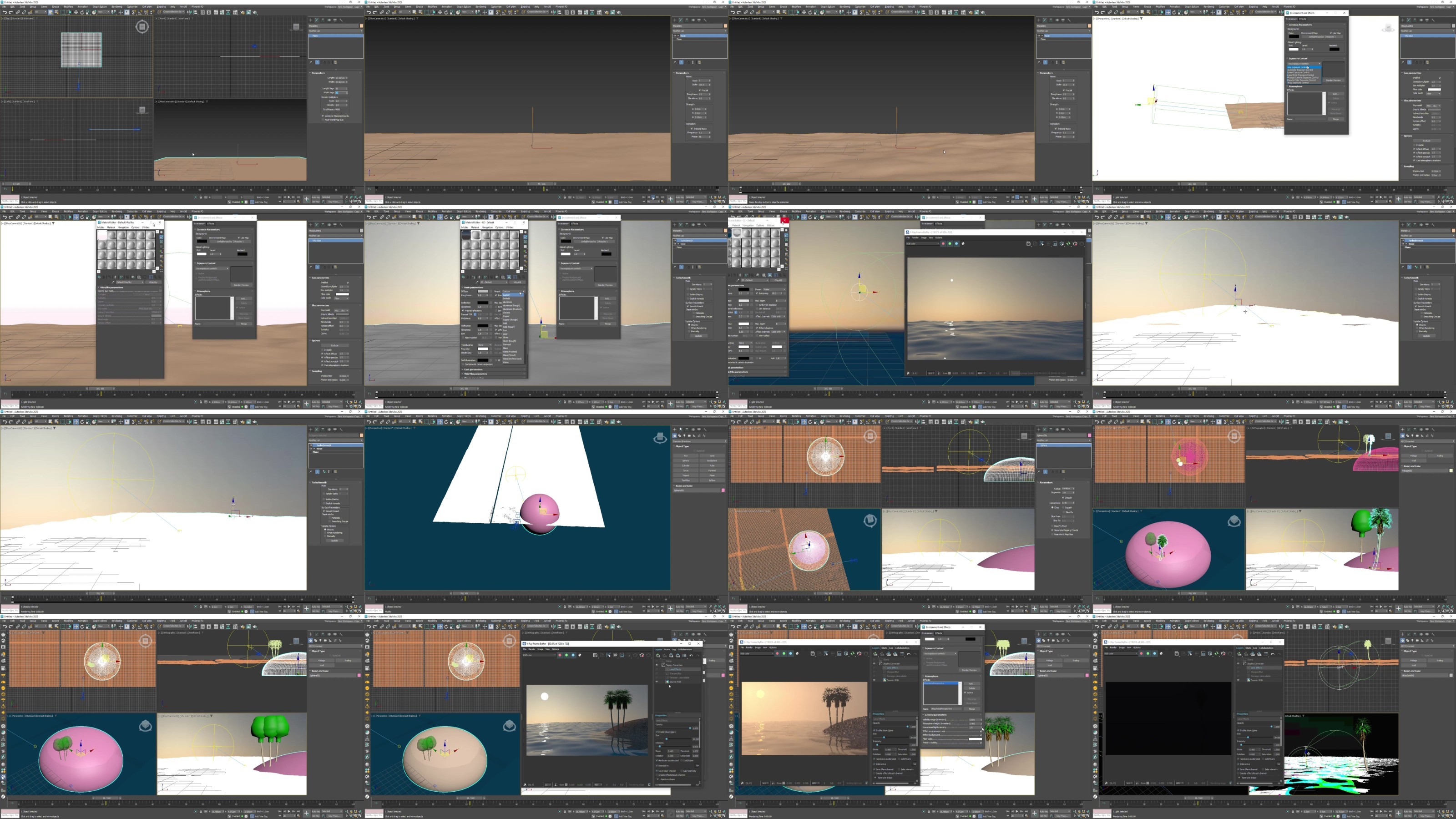Click Top viewport ViewCube in Plane001 four-viewport frame
The width and height of the screenshot is (1456, 819).
[142, 26]
